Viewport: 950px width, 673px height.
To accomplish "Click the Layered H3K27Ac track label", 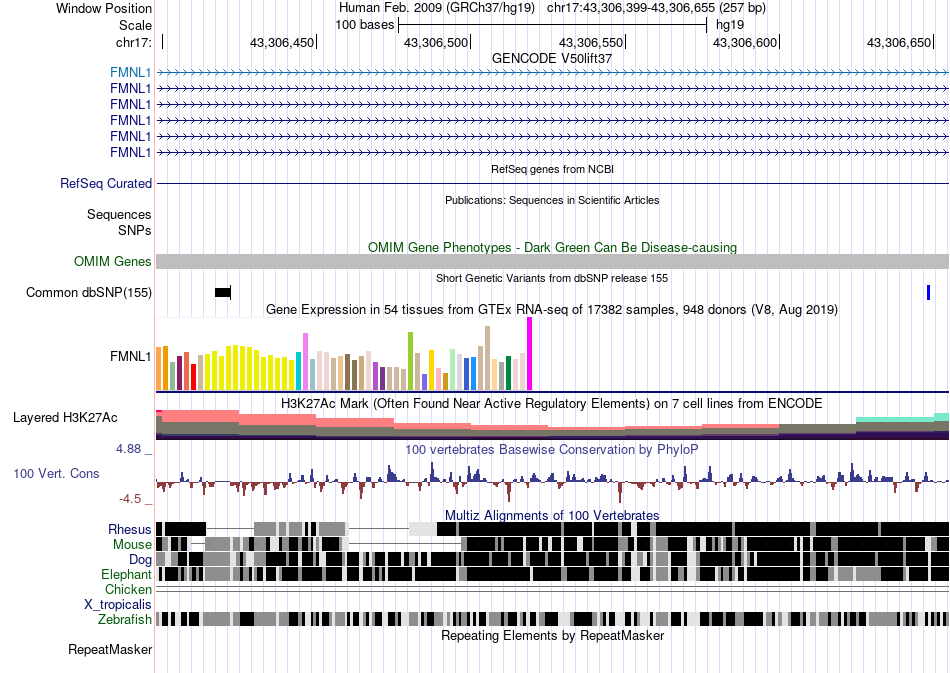I will (x=65, y=417).
